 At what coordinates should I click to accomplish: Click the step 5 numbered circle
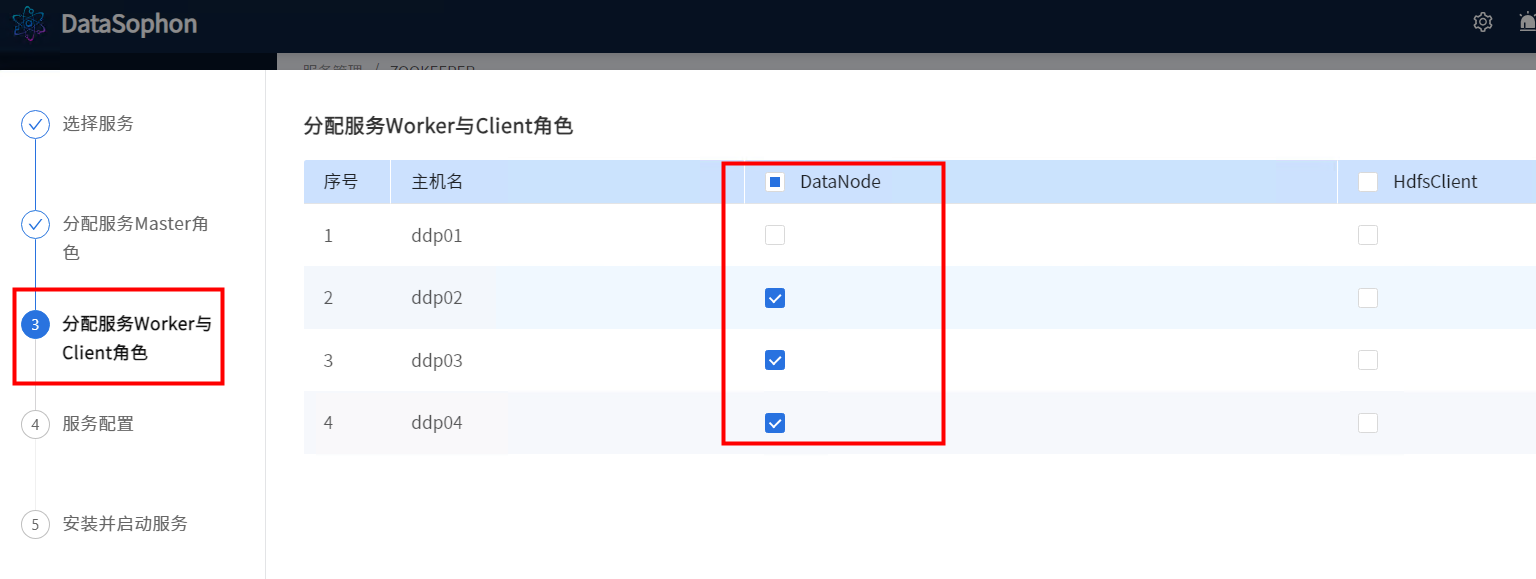[x=35, y=524]
